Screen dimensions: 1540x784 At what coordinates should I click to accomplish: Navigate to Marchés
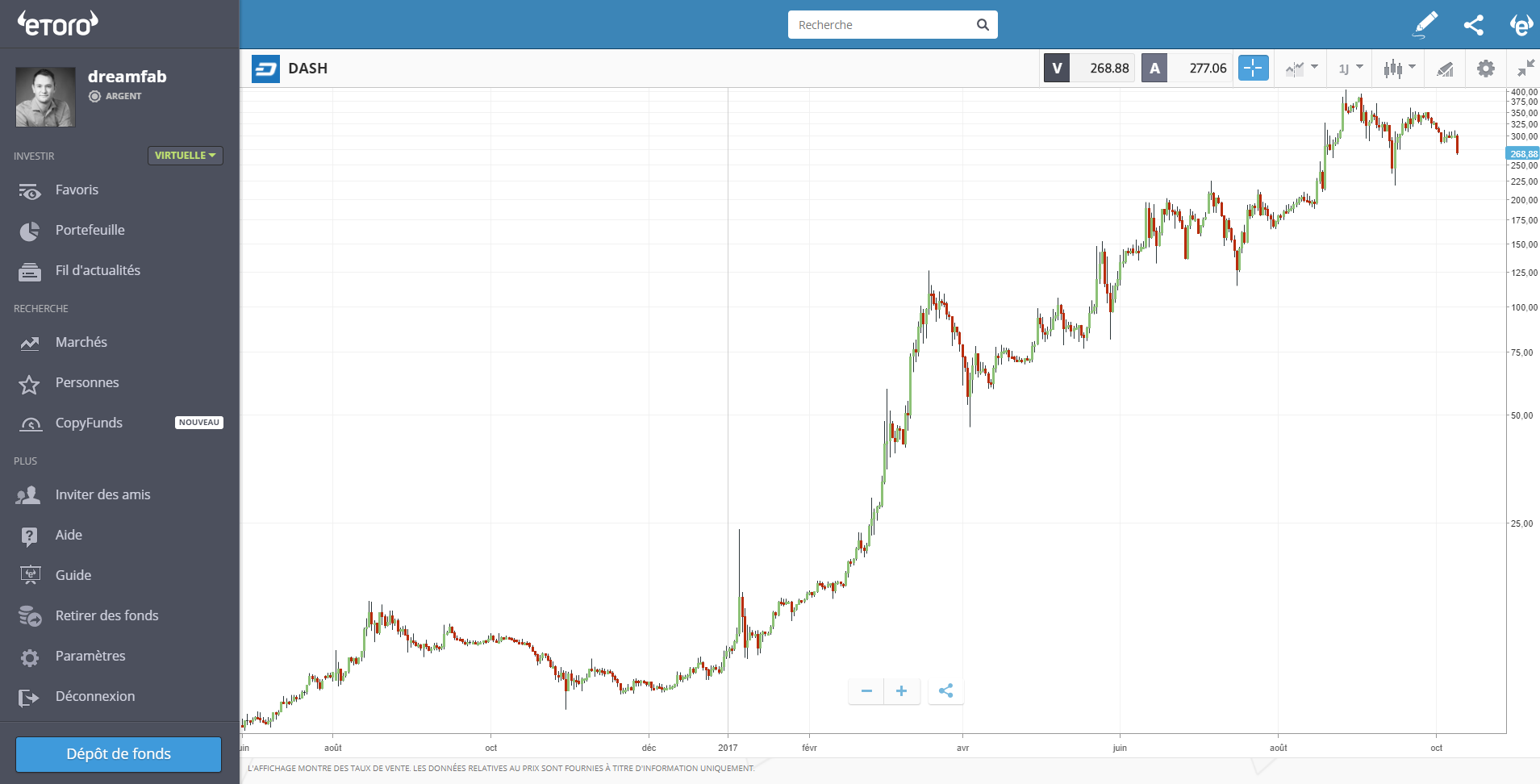click(81, 342)
